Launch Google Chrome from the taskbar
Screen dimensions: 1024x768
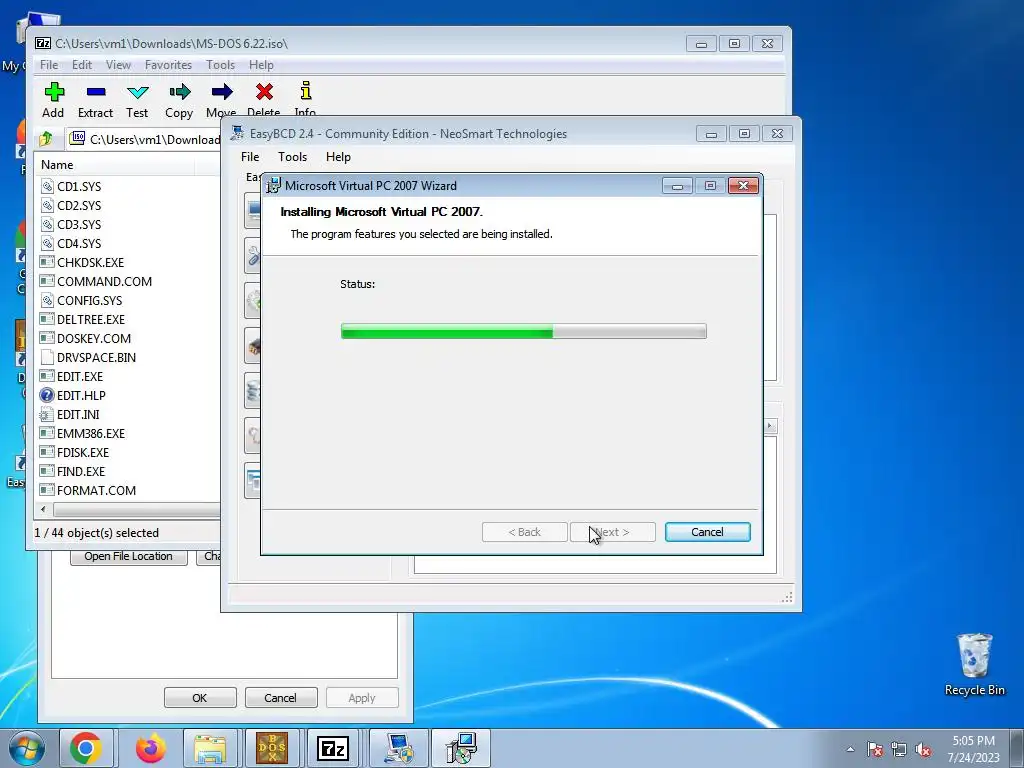point(86,748)
